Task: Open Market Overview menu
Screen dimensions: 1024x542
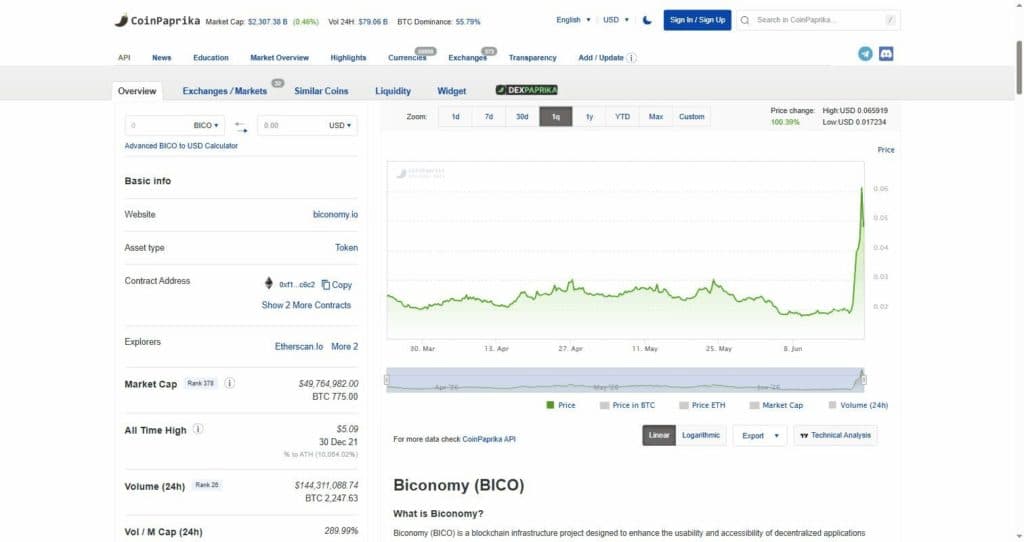Action: [x=280, y=58]
